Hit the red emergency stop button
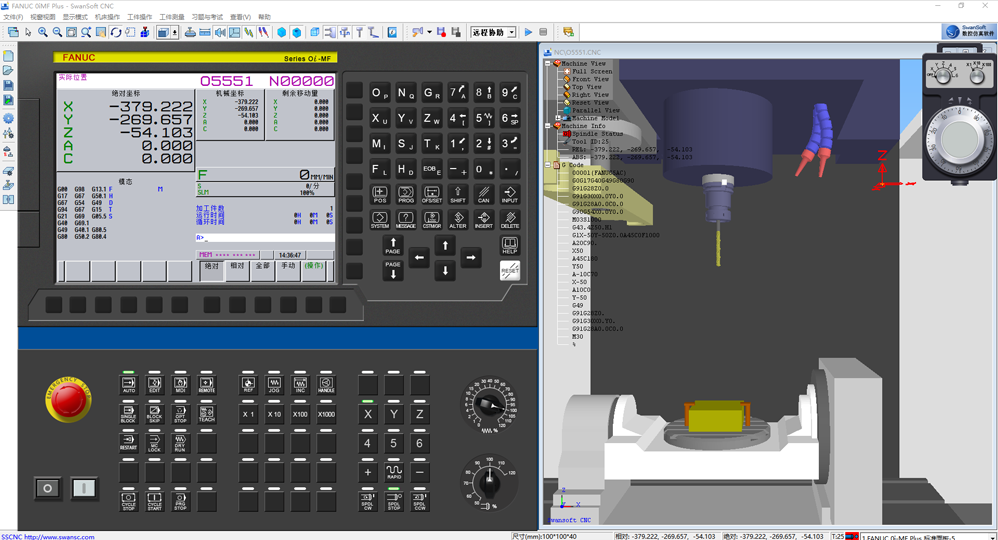This screenshot has width=998, height=540. point(68,400)
